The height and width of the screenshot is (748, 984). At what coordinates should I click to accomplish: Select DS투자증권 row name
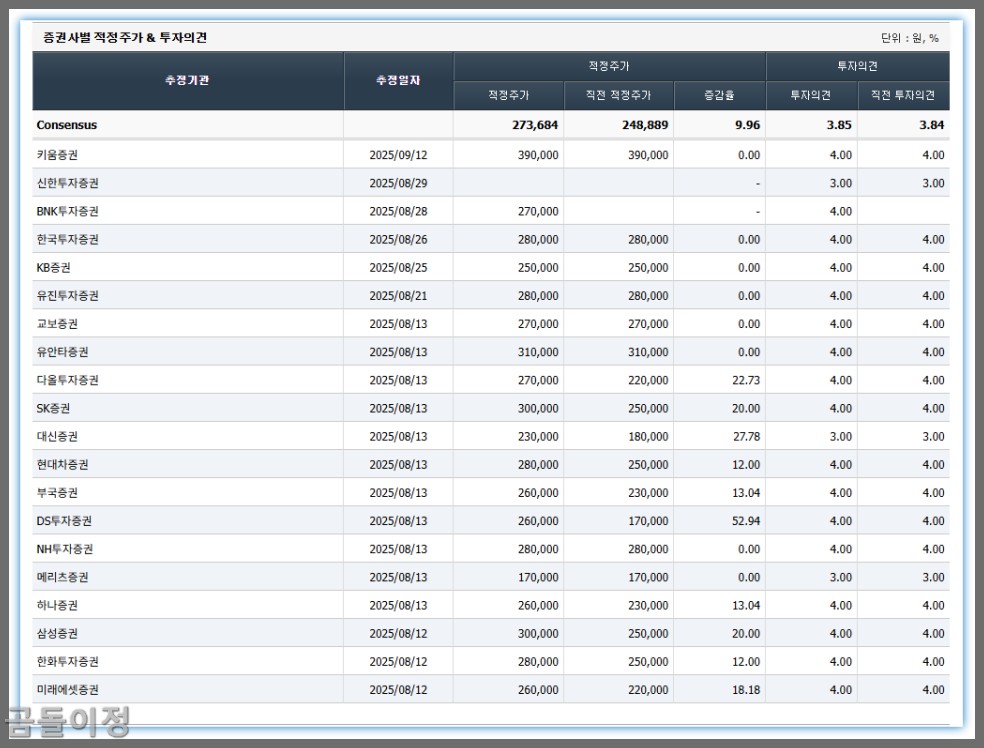[64, 521]
